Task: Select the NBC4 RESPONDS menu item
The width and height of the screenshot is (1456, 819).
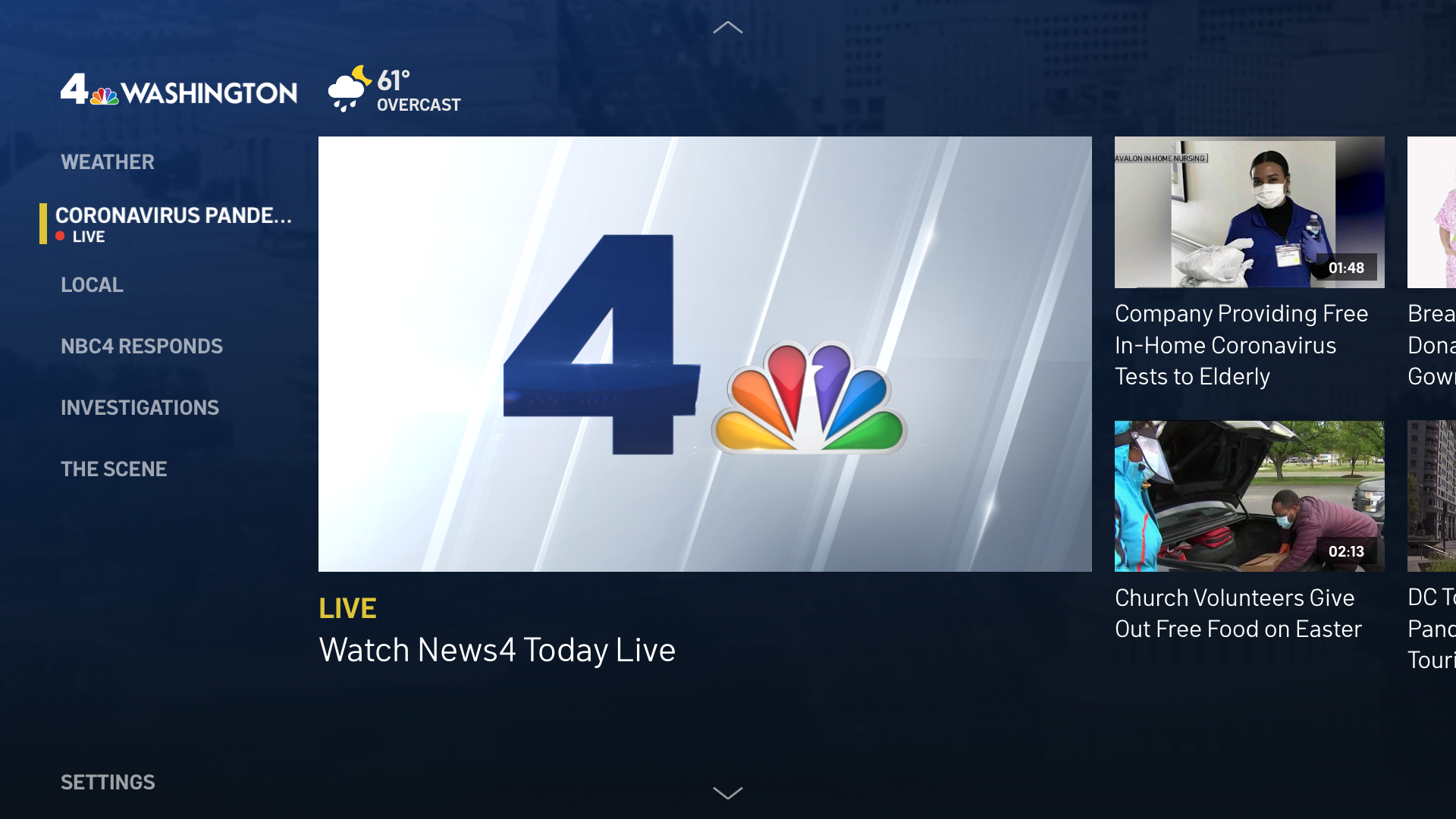Action: [x=140, y=345]
